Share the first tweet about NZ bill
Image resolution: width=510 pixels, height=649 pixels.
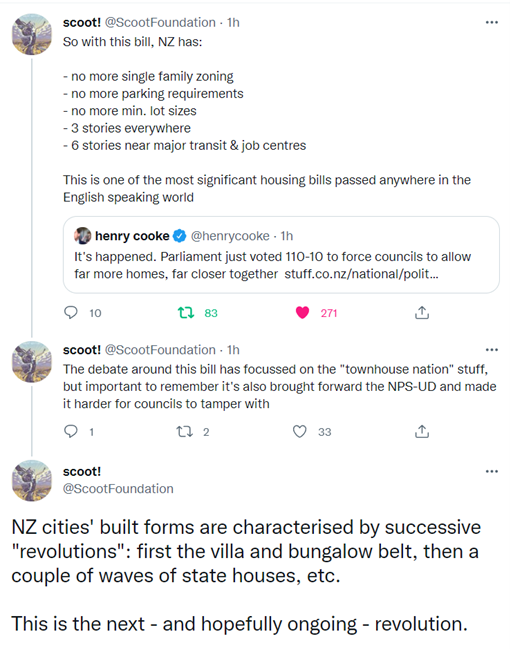coord(421,312)
